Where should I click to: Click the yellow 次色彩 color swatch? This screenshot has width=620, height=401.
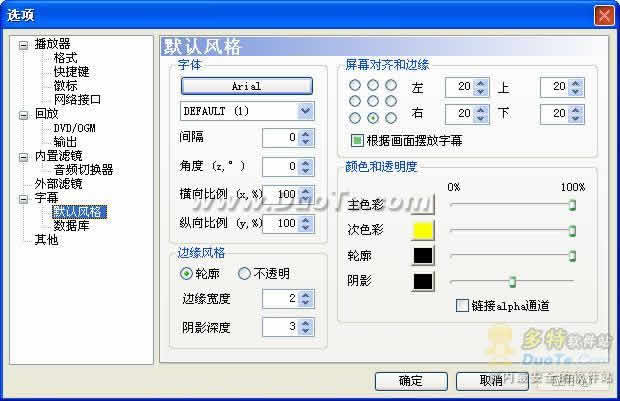point(423,231)
